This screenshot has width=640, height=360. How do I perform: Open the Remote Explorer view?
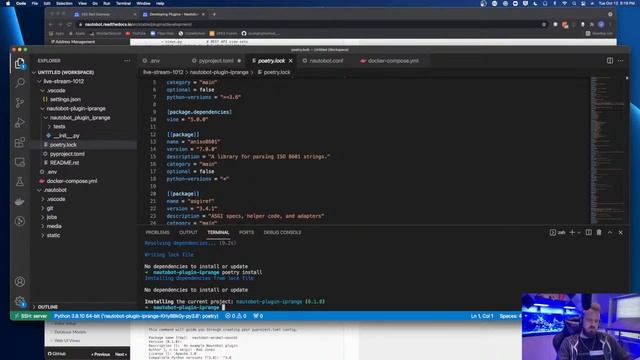pyautogui.click(x=20, y=162)
